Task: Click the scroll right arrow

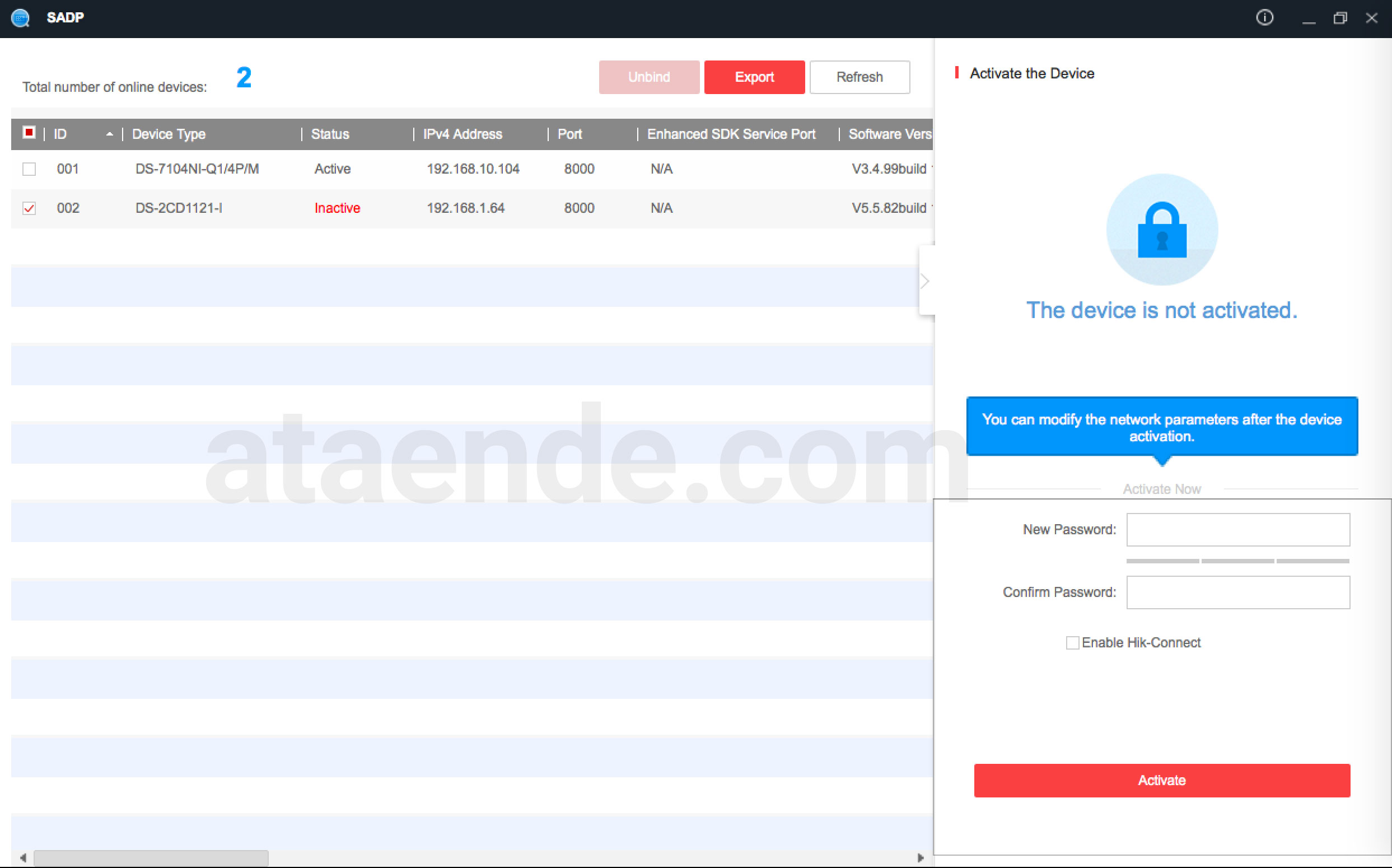Action: click(921, 858)
